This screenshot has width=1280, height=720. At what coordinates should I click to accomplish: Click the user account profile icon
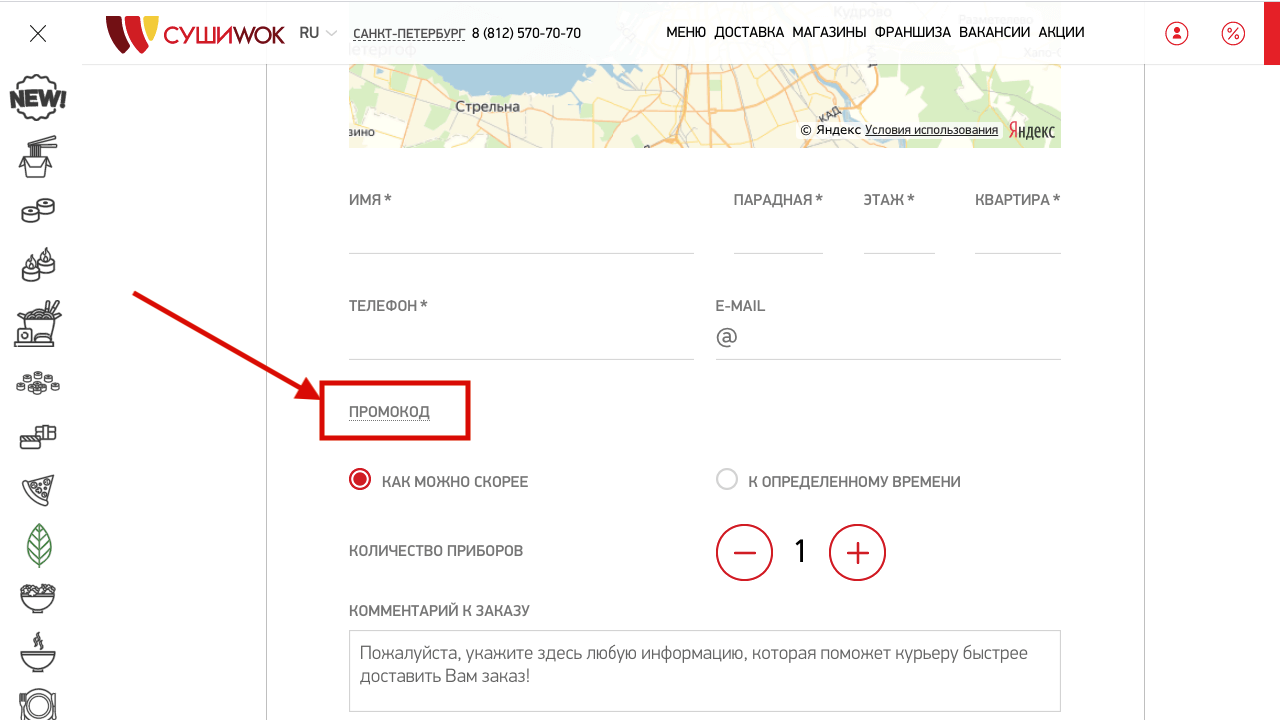point(1177,33)
